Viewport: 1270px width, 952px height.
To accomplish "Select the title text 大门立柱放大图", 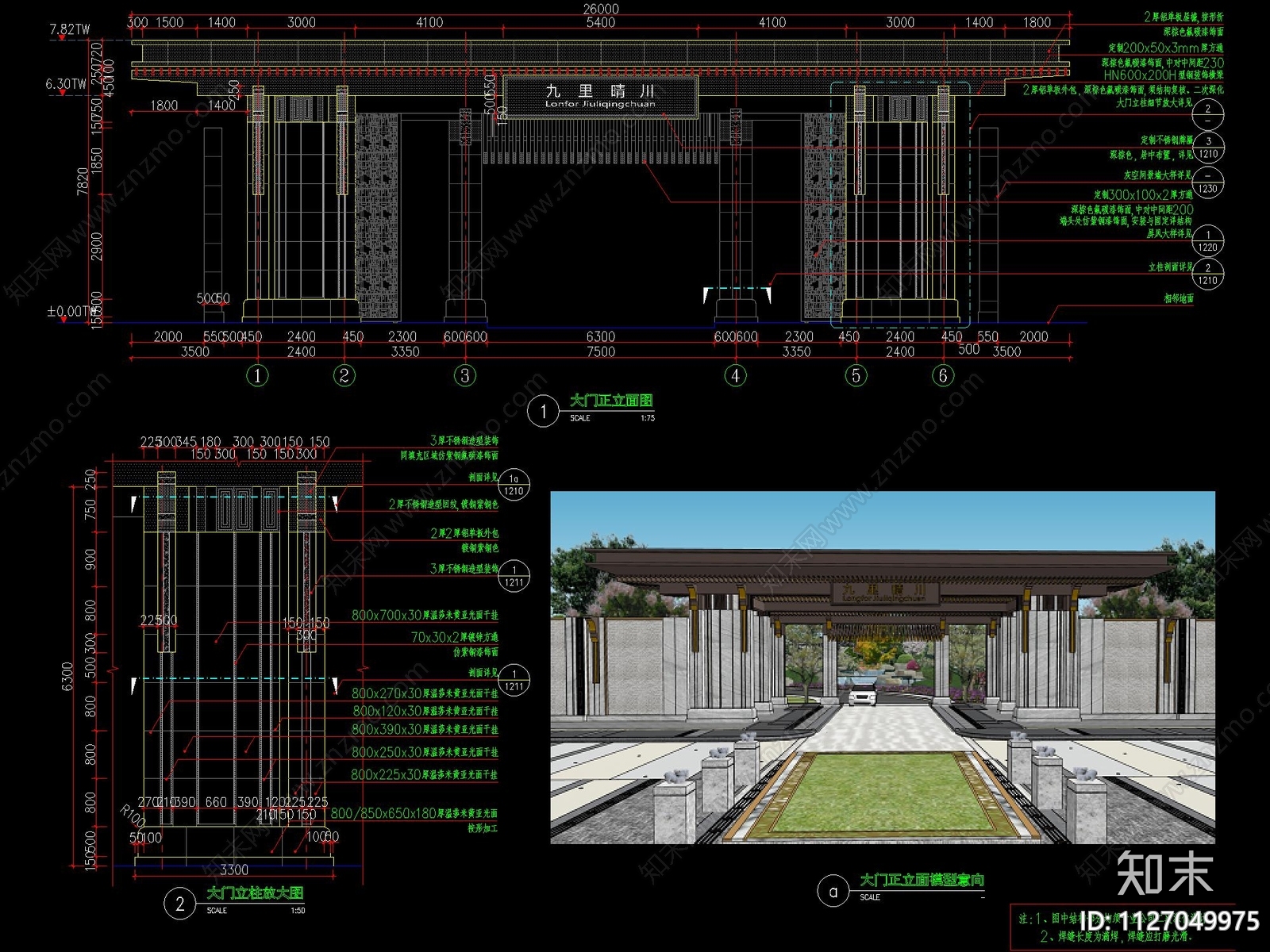I will click(255, 892).
